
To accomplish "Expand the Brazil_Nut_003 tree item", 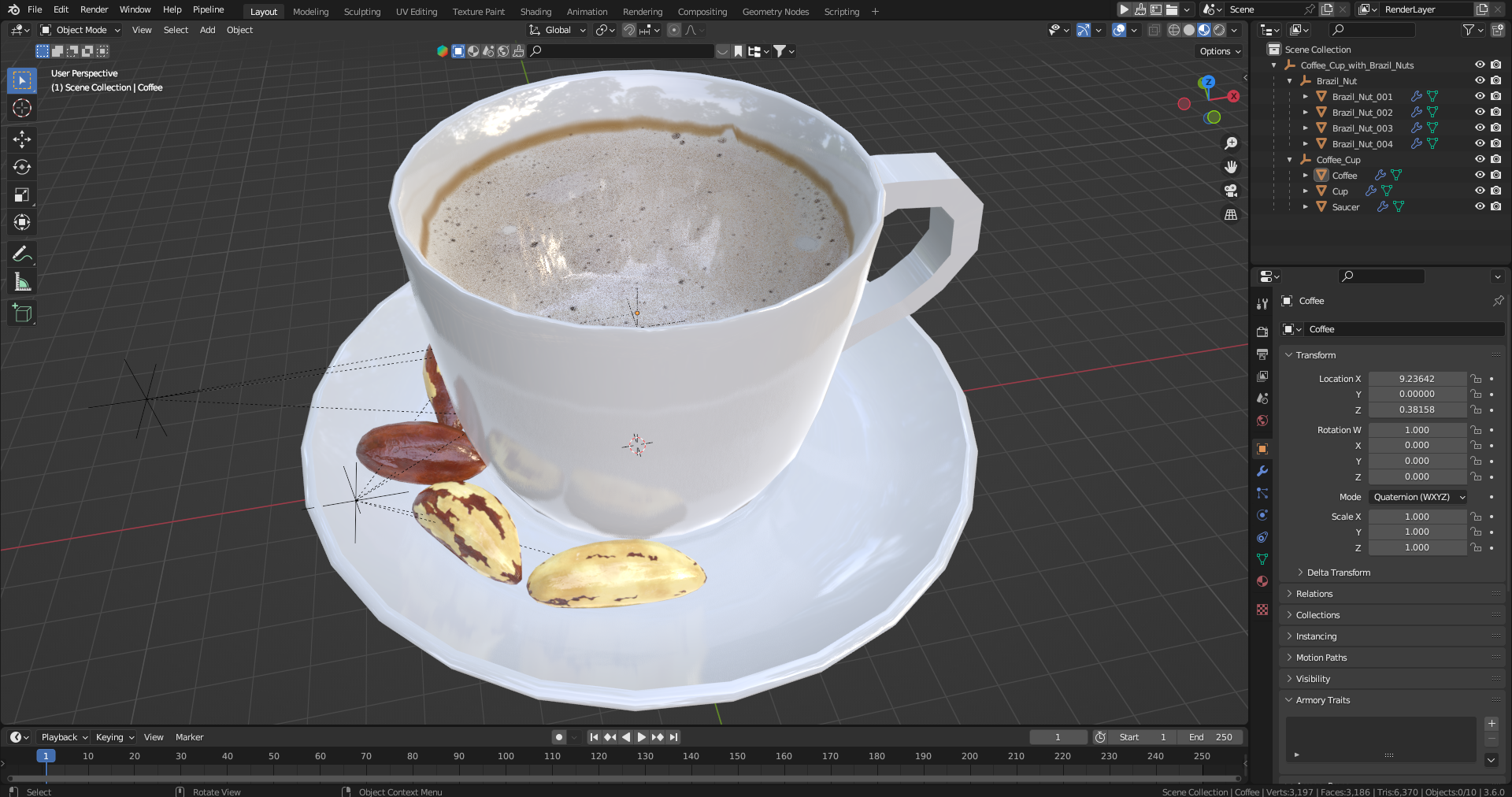I will (1306, 128).
